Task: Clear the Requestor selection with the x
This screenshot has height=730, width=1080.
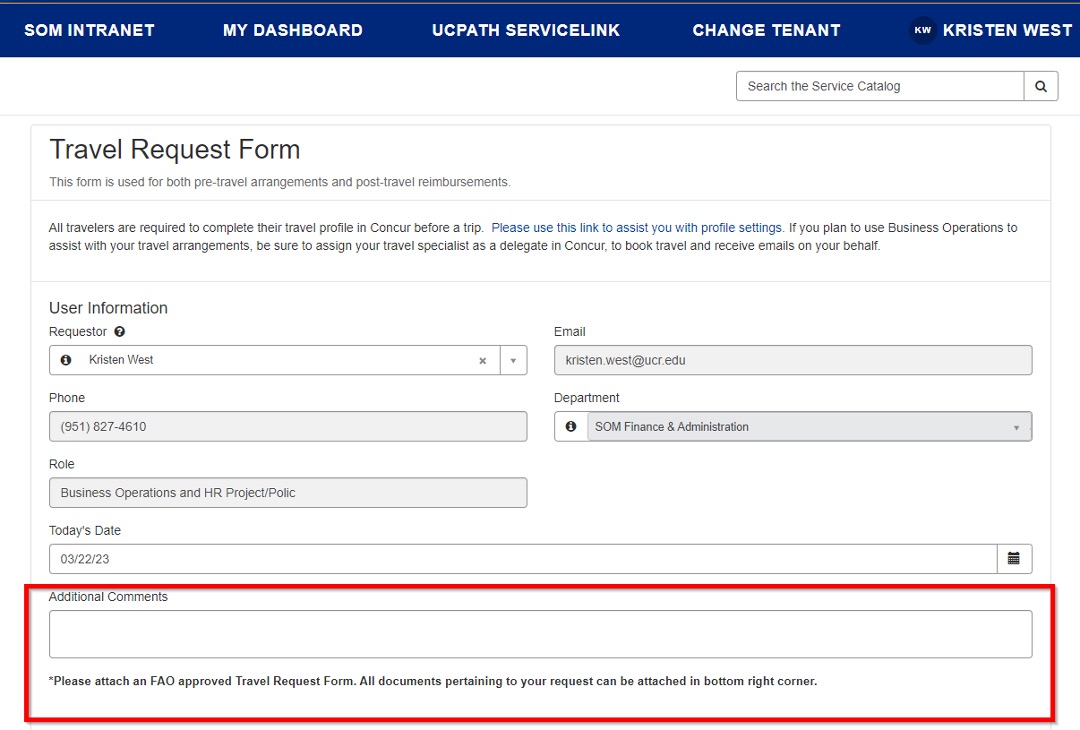Action: pyautogui.click(x=482, y=361)
